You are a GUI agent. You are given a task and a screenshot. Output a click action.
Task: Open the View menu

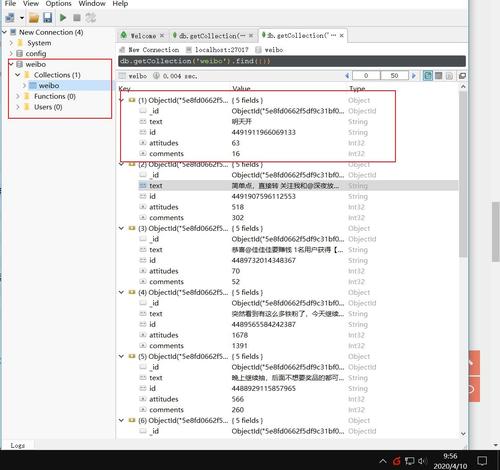point(31,4)
